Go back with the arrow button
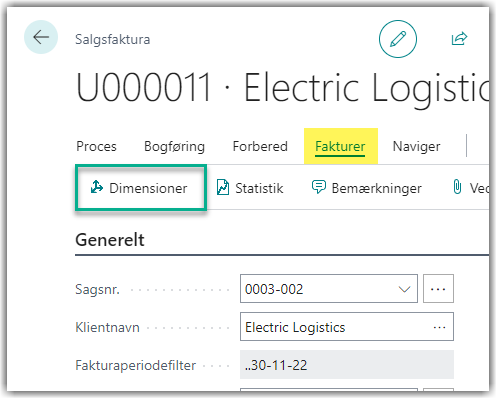497x399 pixels. (x=41, y=37)
